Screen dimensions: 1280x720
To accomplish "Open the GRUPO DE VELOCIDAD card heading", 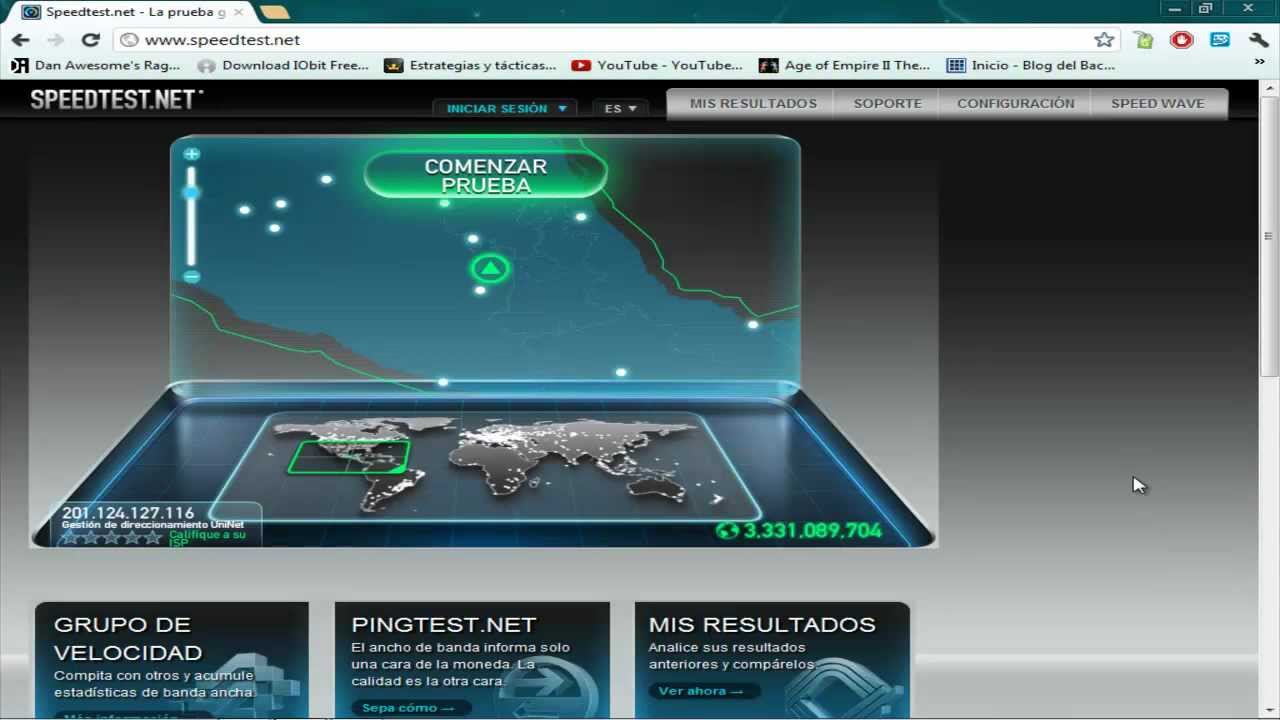I will pyautogui.click(x=128, y=638).
